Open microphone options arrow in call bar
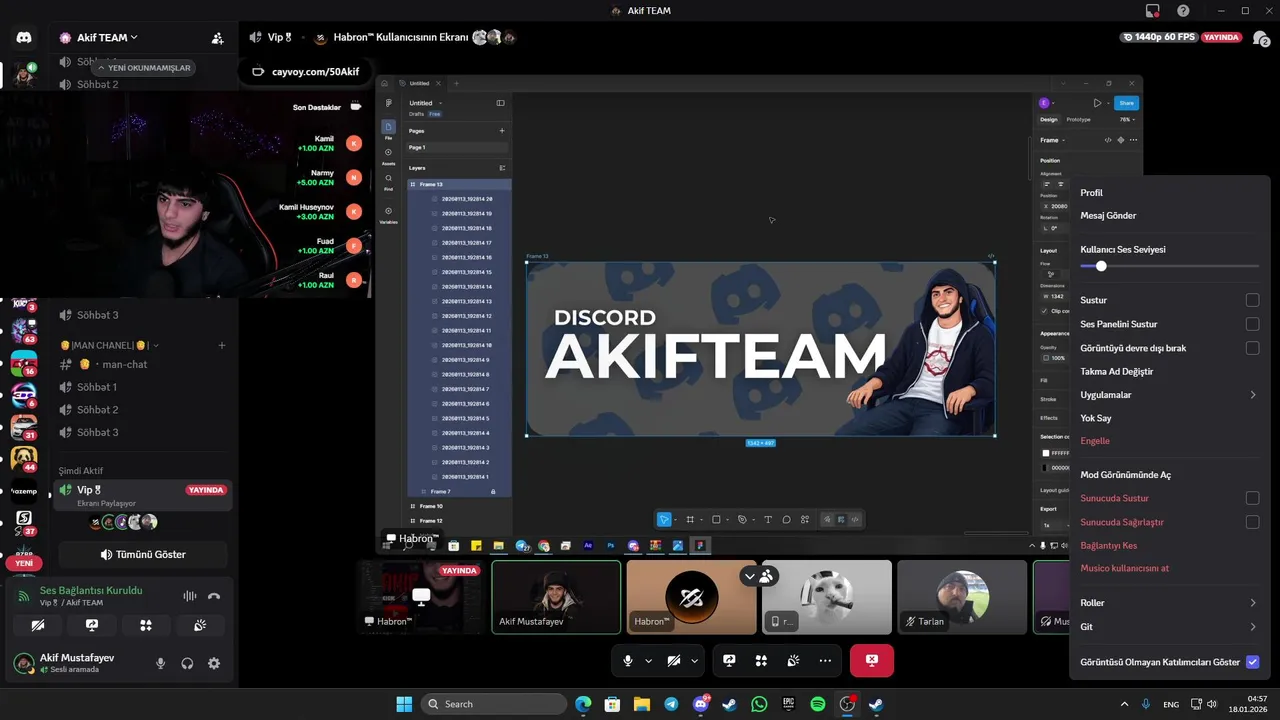 [648, 661]
